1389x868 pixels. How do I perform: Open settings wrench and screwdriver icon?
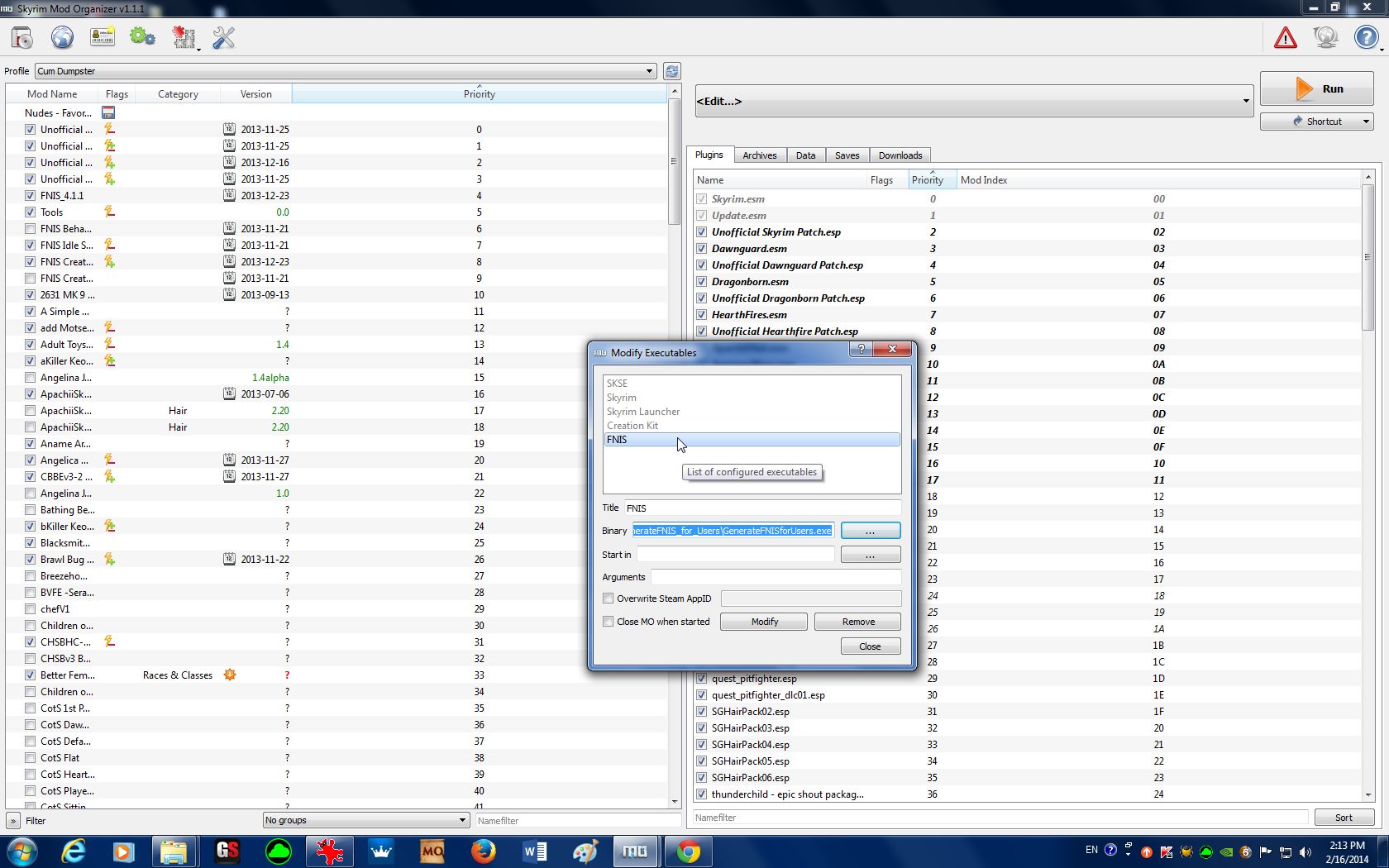(x=224, y=38)
